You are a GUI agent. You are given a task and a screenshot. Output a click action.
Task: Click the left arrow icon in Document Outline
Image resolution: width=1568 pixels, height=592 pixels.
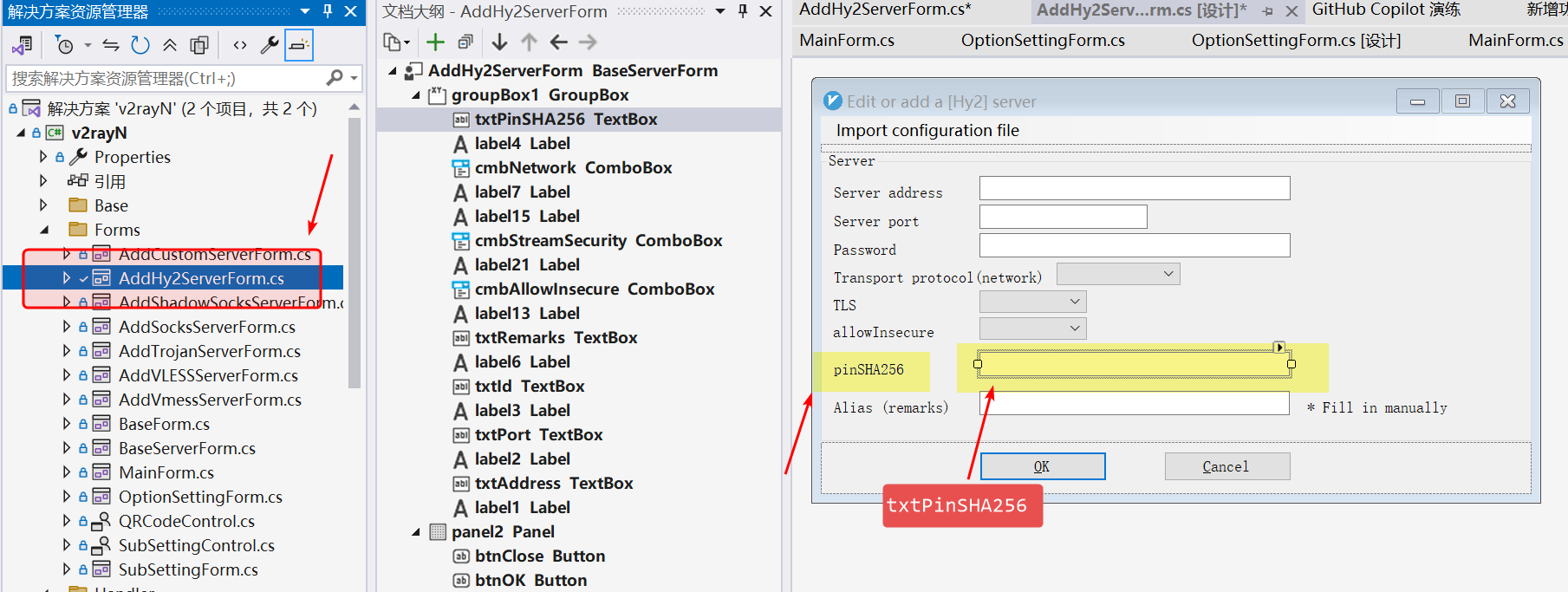(559, 42)
